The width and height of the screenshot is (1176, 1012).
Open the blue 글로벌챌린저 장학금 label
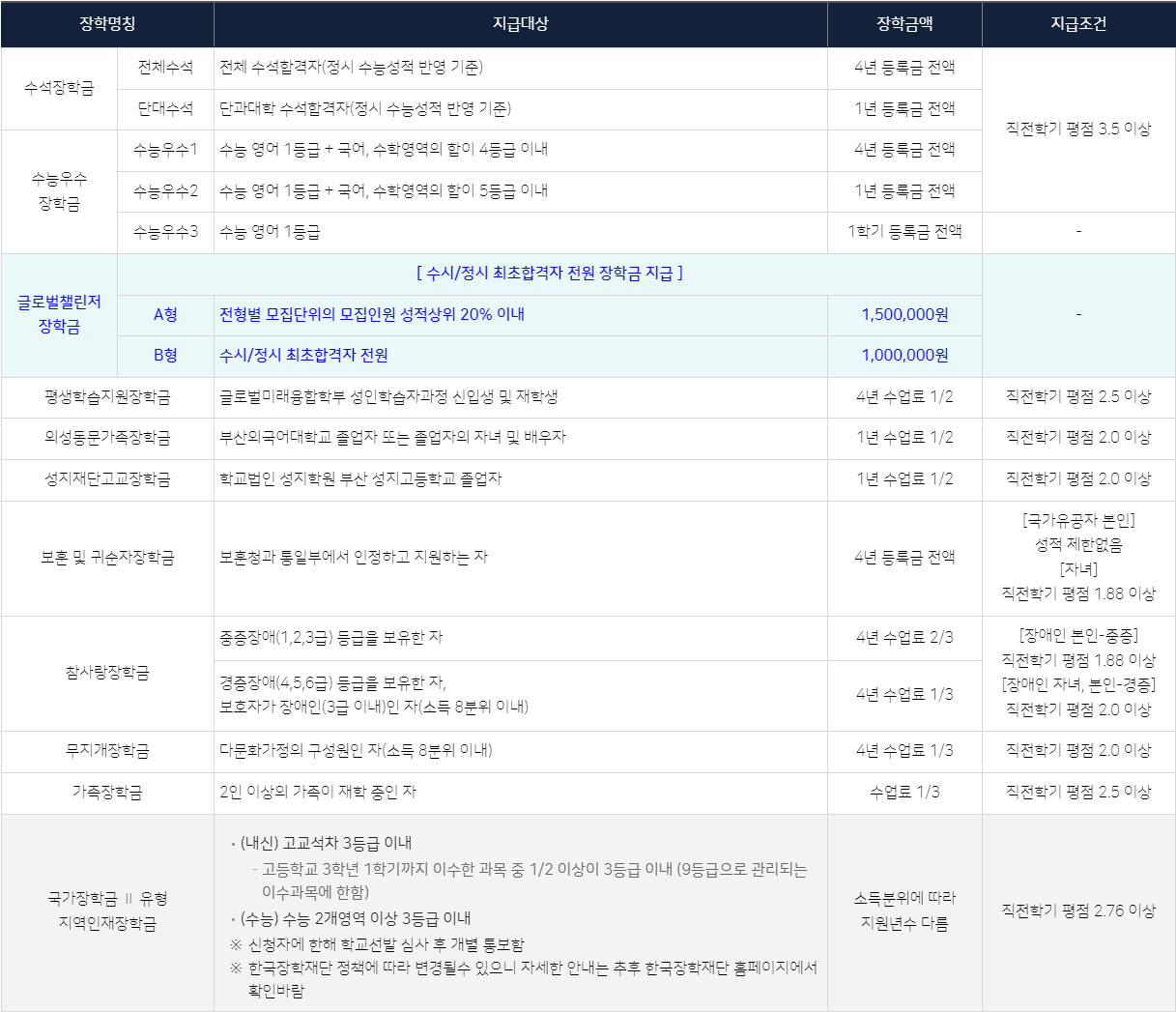point(59,314)
